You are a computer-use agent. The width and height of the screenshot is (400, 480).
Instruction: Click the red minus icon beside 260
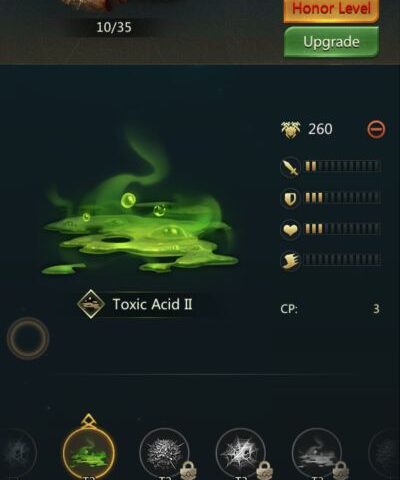(376, 129)
